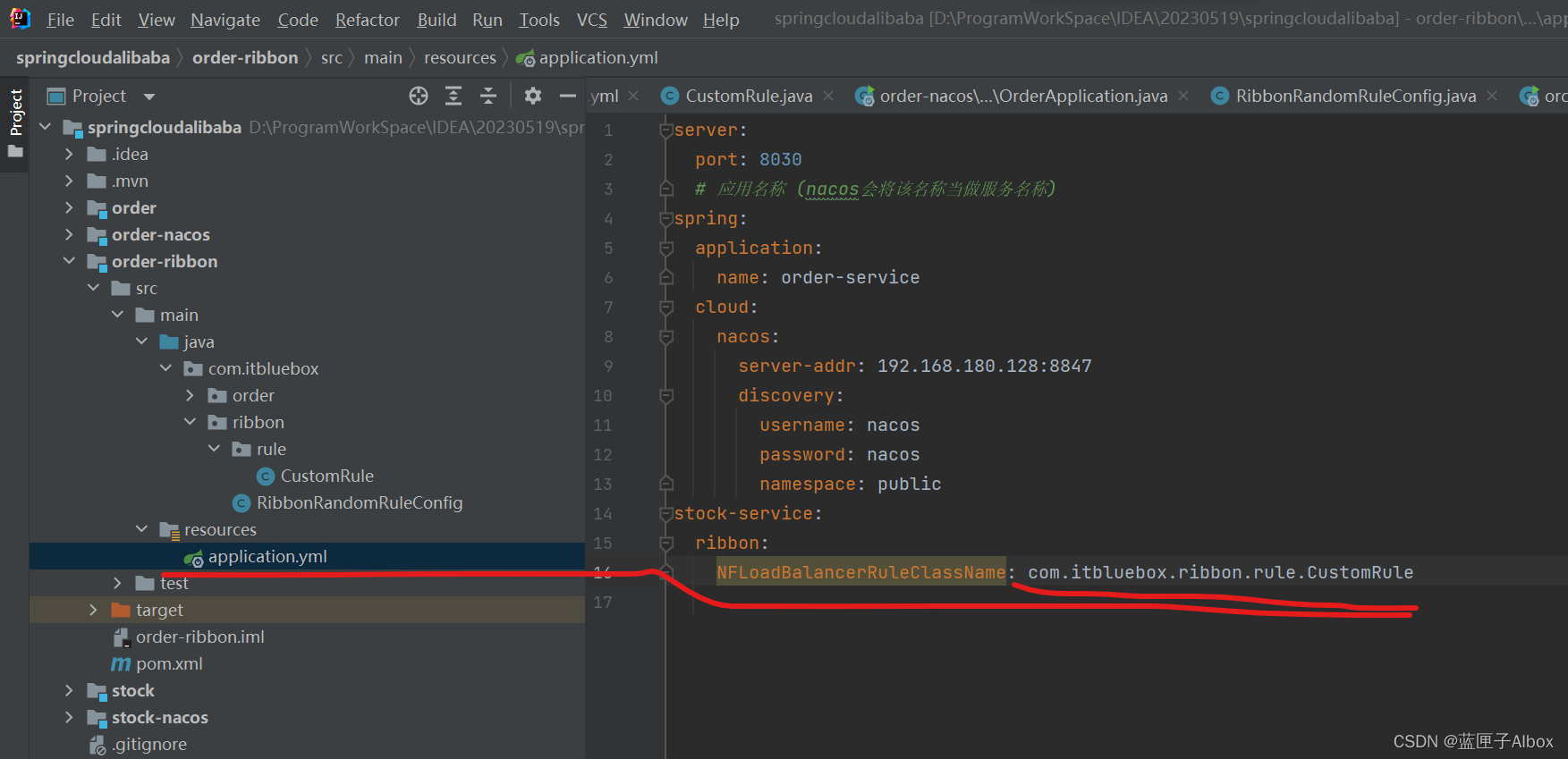Fold the application block at line 5
The width and height of the screenshot is (1568, 759).
(x=665, y=248)
